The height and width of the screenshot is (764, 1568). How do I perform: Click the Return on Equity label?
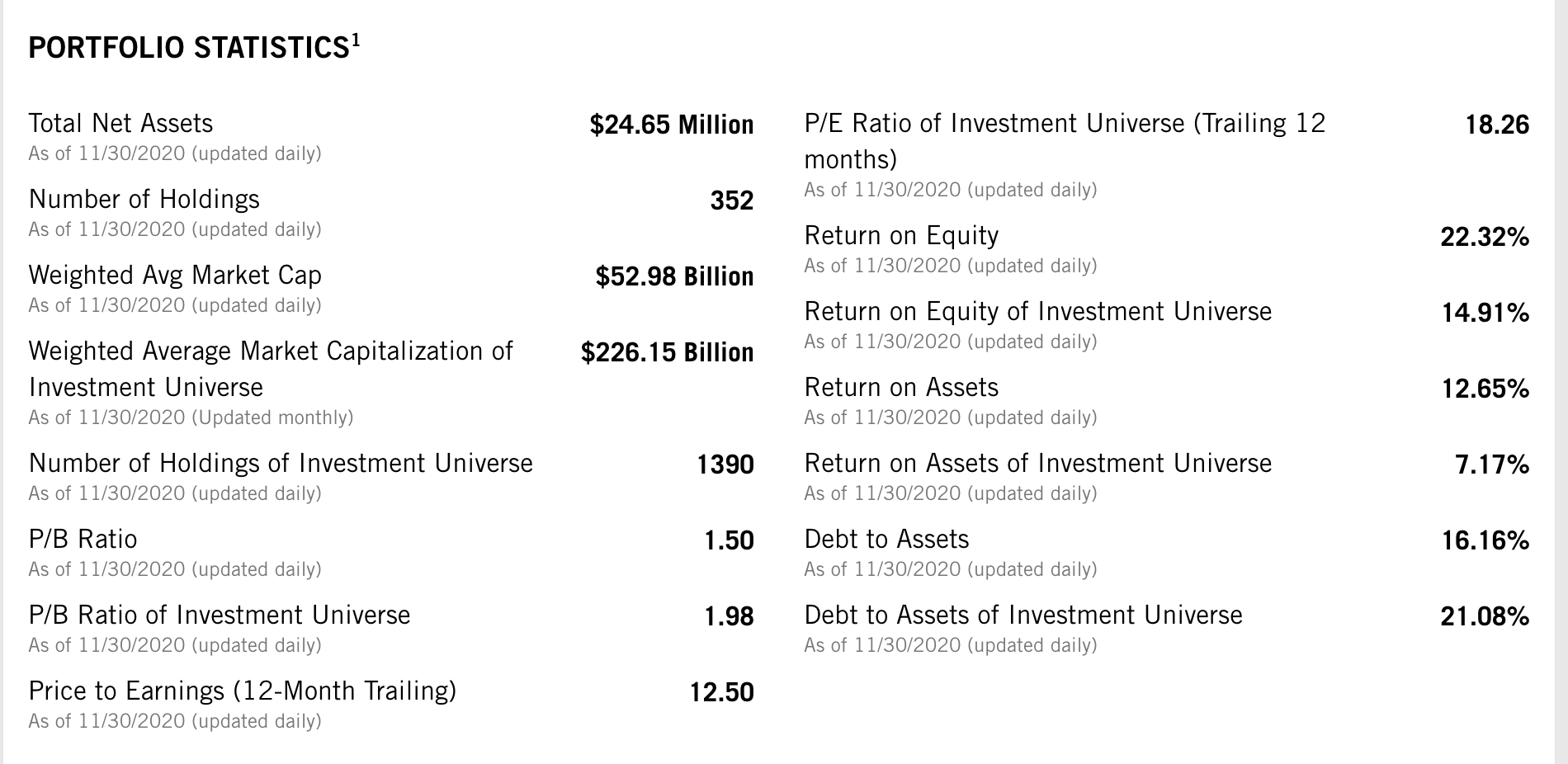click(901, 236)
